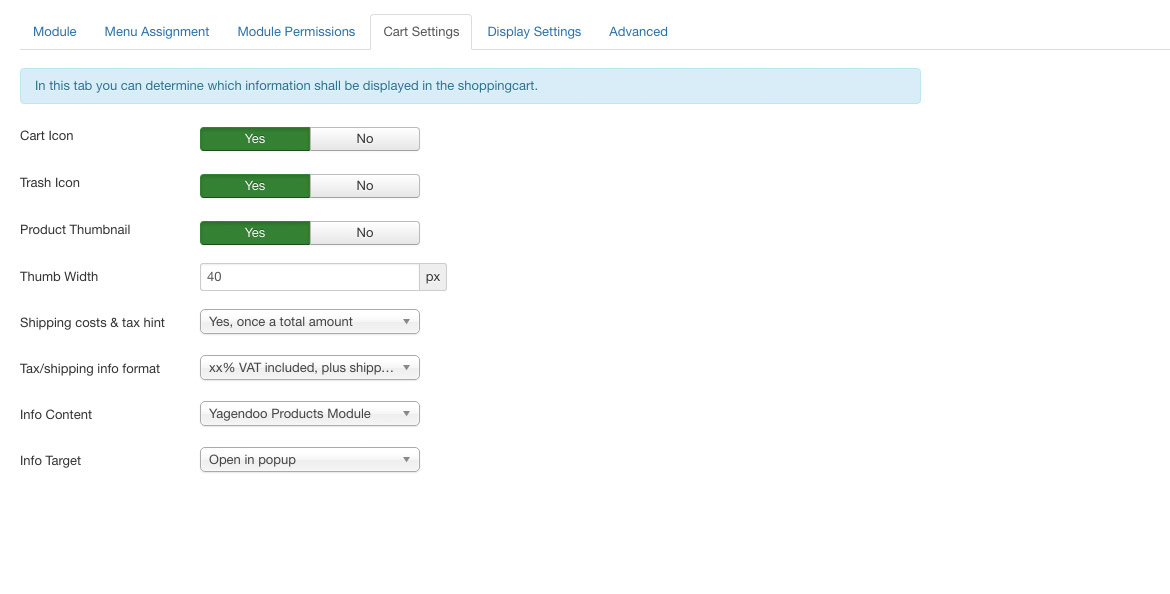Open the Info Content dropdown
This screenshot has height=594, width=1170.
(310, 413)
